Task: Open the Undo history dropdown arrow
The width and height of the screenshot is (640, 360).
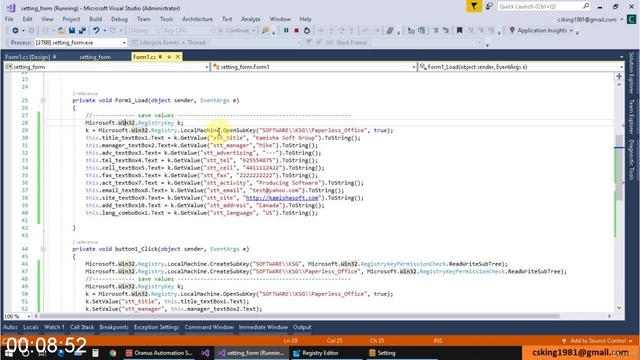Action: [104, 31]
